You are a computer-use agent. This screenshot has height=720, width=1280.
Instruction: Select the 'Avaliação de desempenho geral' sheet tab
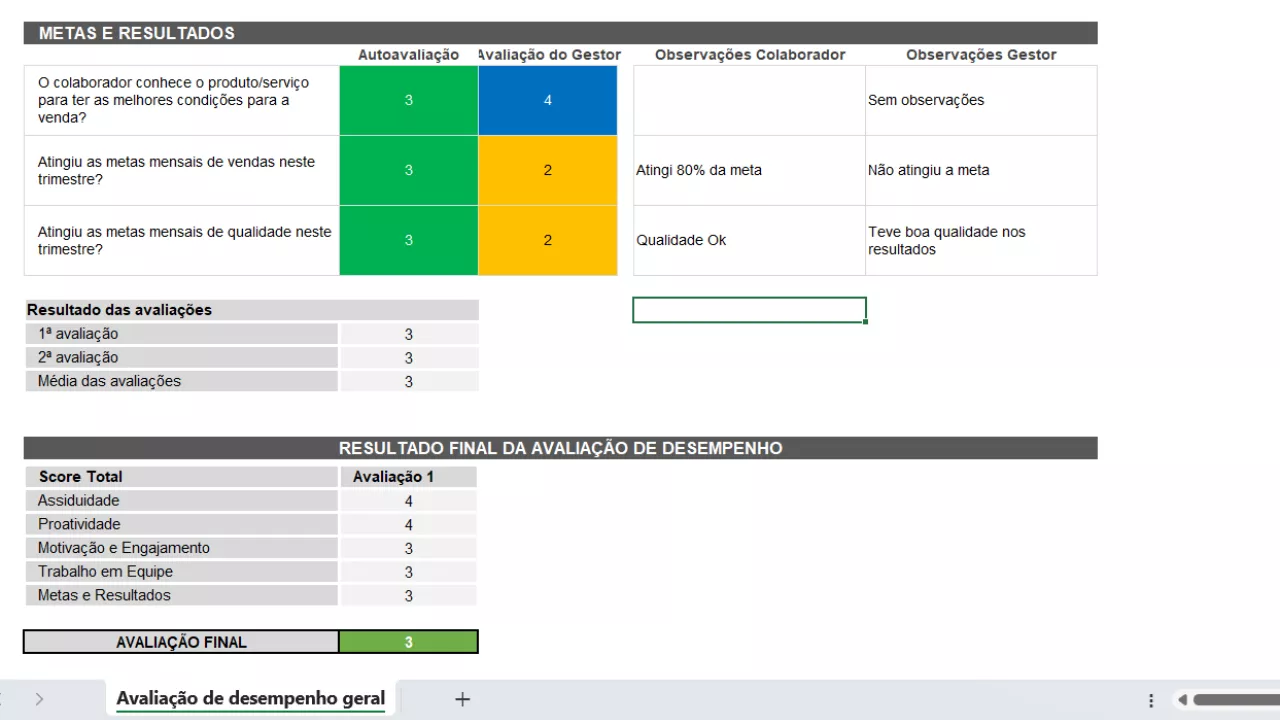click(x=250, y=698)
